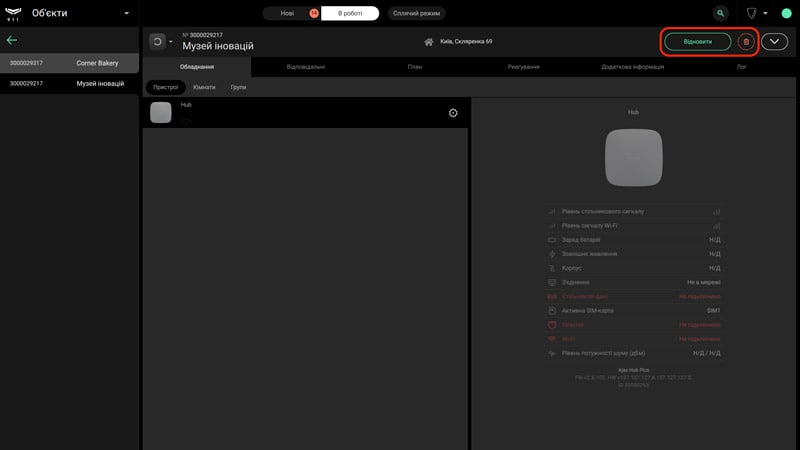
Task: Click battery charge row icon
Action: tap(552, 240)
